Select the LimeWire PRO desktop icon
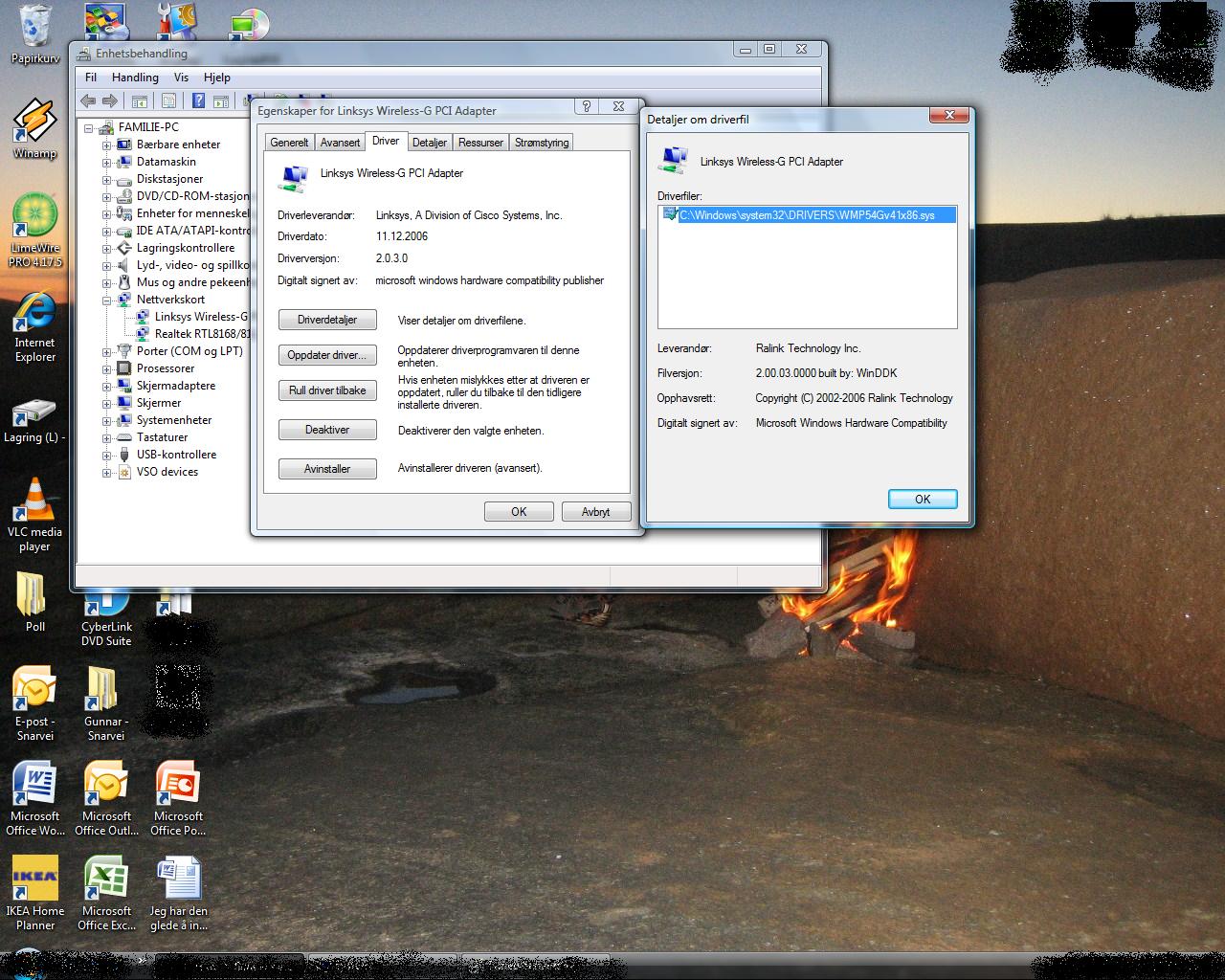Screen dimensions: 1225x980 click(35, 231)
